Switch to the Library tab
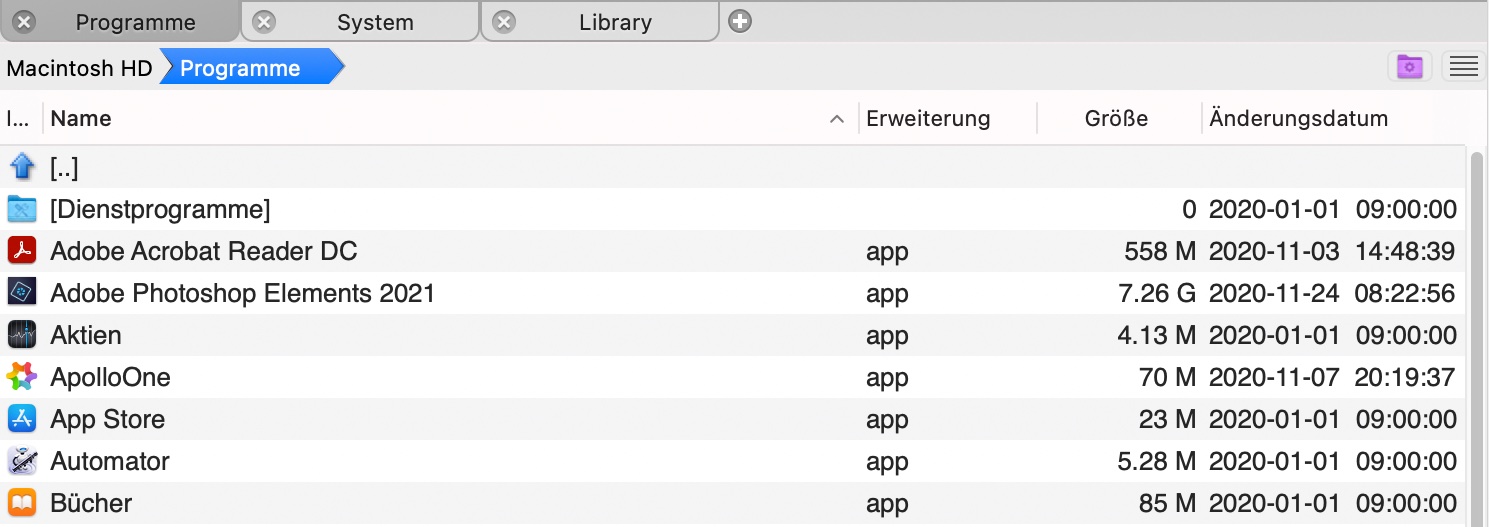The width and height of the screenshot is (1489, 527). point(615,22)
